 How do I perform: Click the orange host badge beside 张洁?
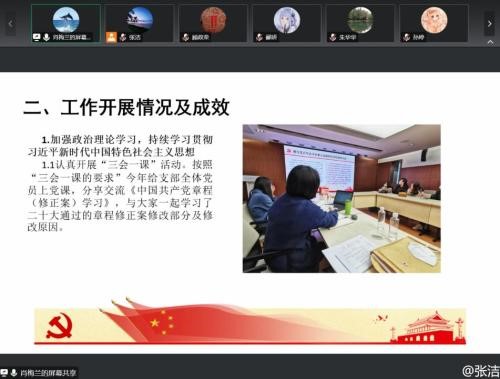coord(111,37)
